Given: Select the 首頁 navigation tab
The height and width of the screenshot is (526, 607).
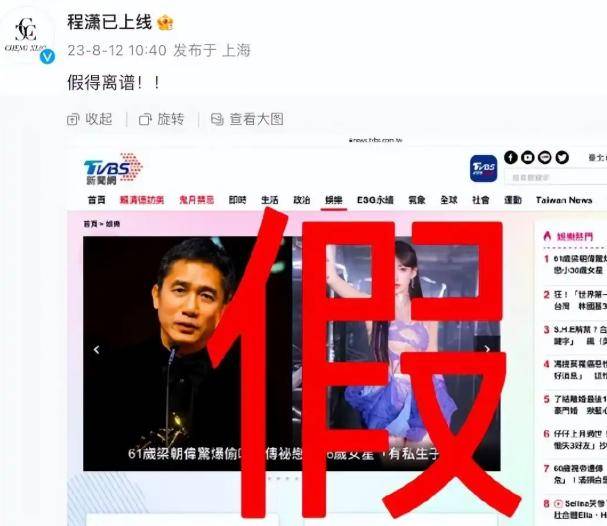Looking at the screenshot, I should point(96,200).
